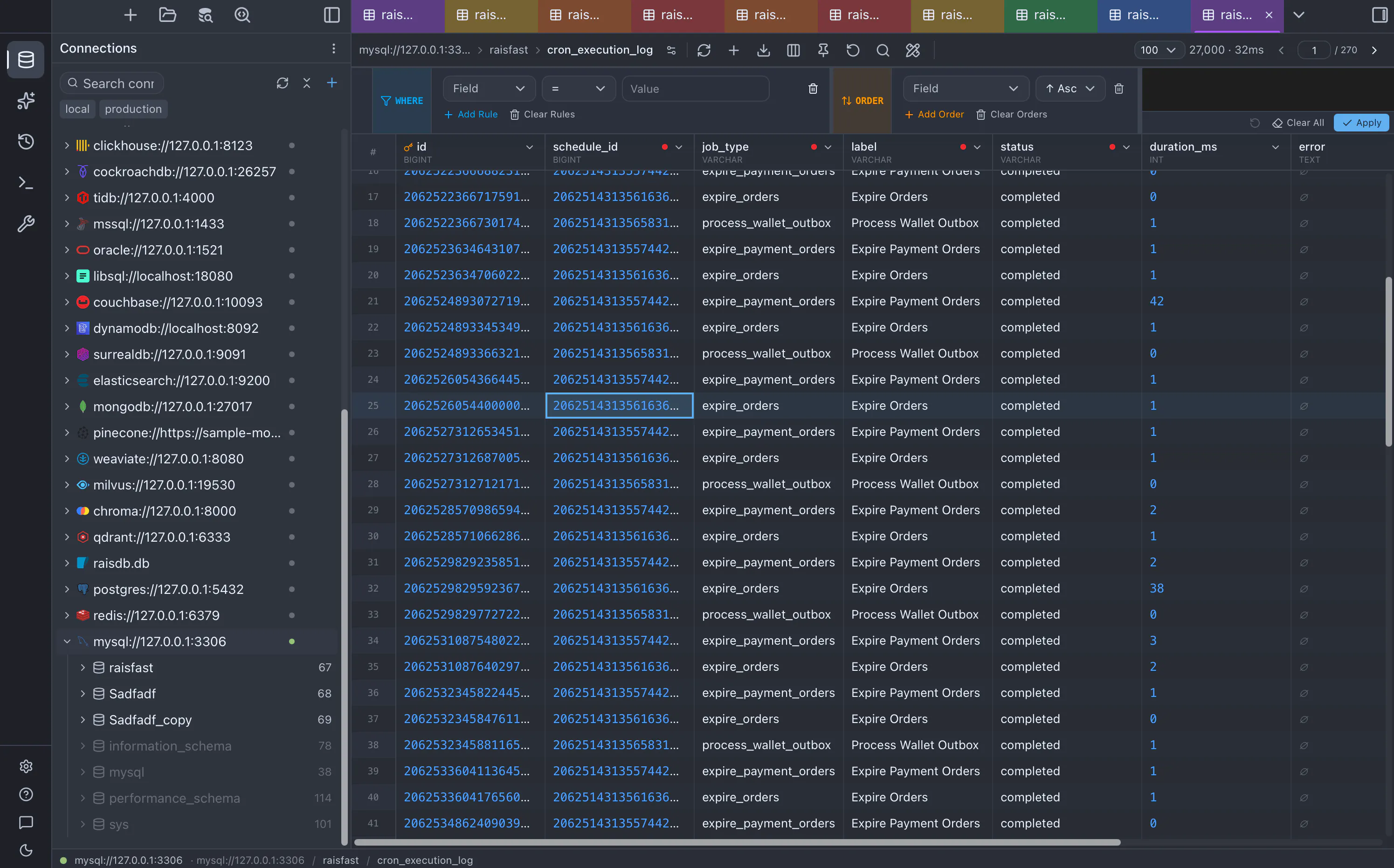Collapse the mysql://127.0.0.1:3306 connection
1394x868 pixels.
coord(67,642)
